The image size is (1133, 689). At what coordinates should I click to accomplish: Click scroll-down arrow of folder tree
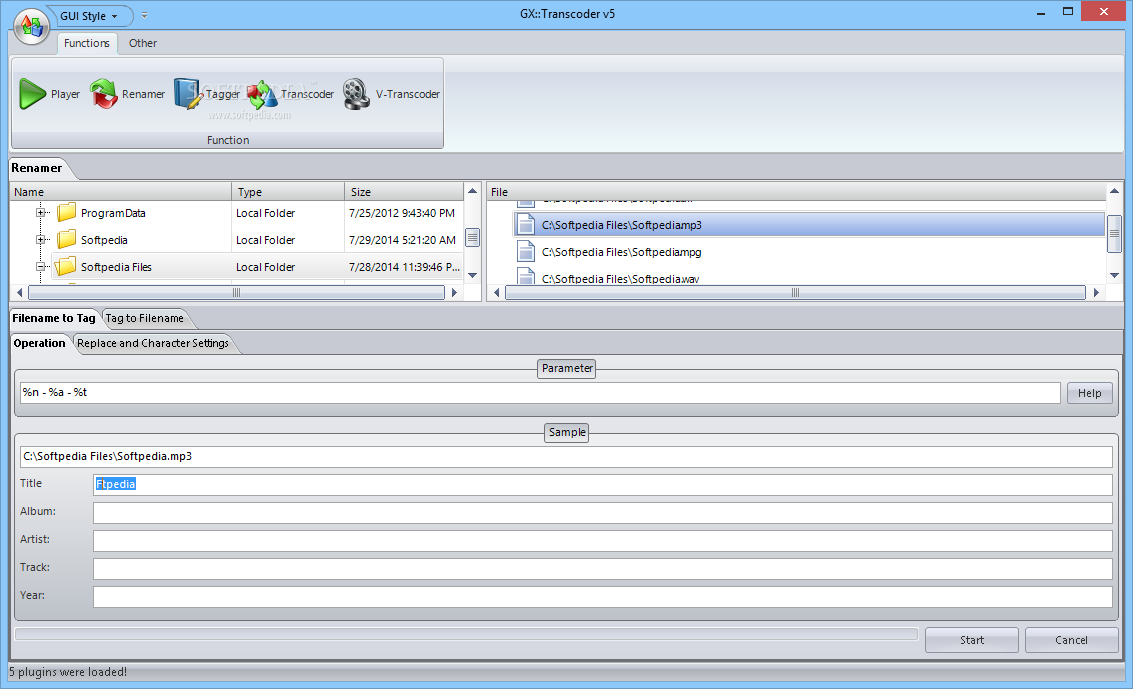coord(473,275)
